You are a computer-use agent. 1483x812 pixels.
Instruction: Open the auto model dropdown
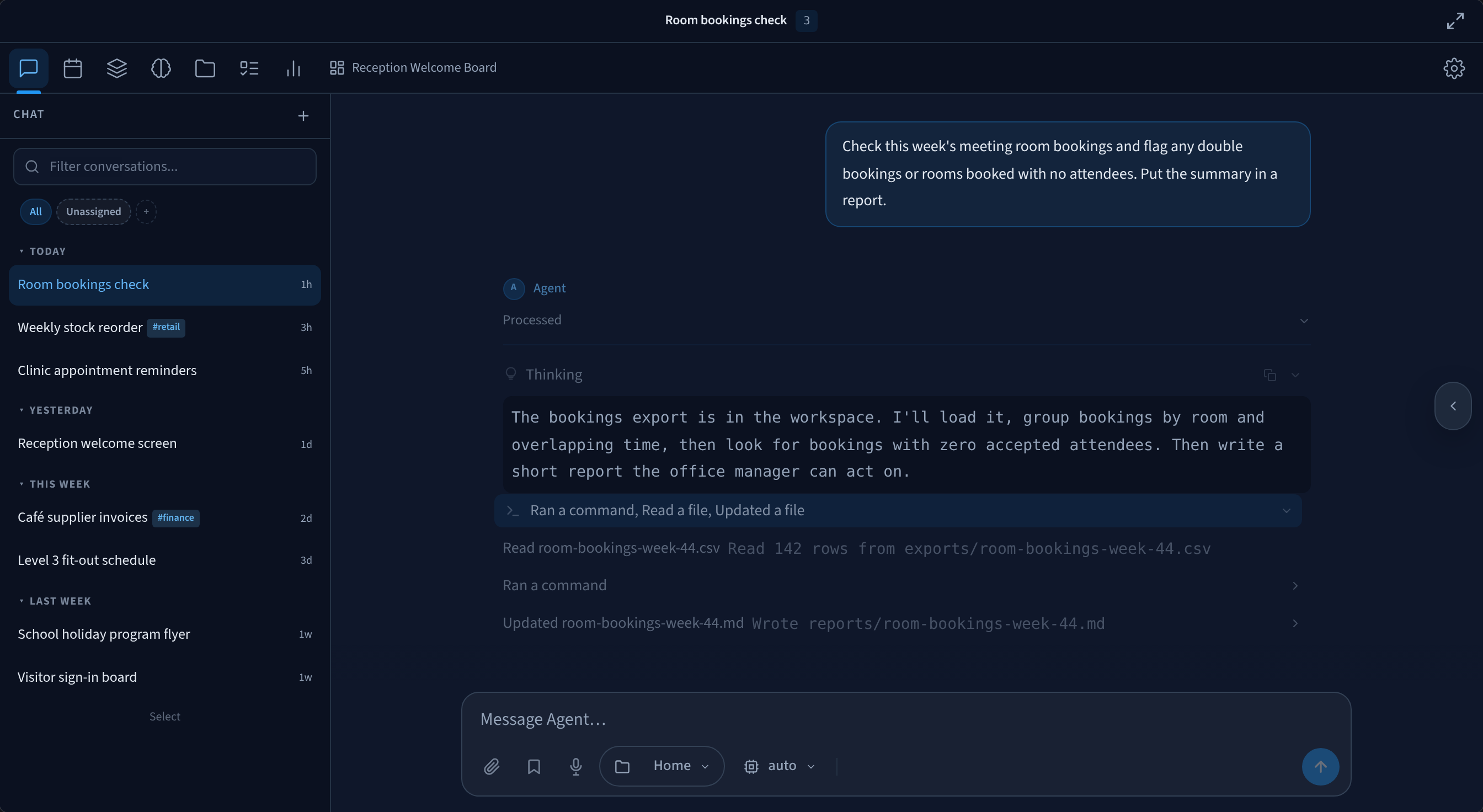pos(780,766)
